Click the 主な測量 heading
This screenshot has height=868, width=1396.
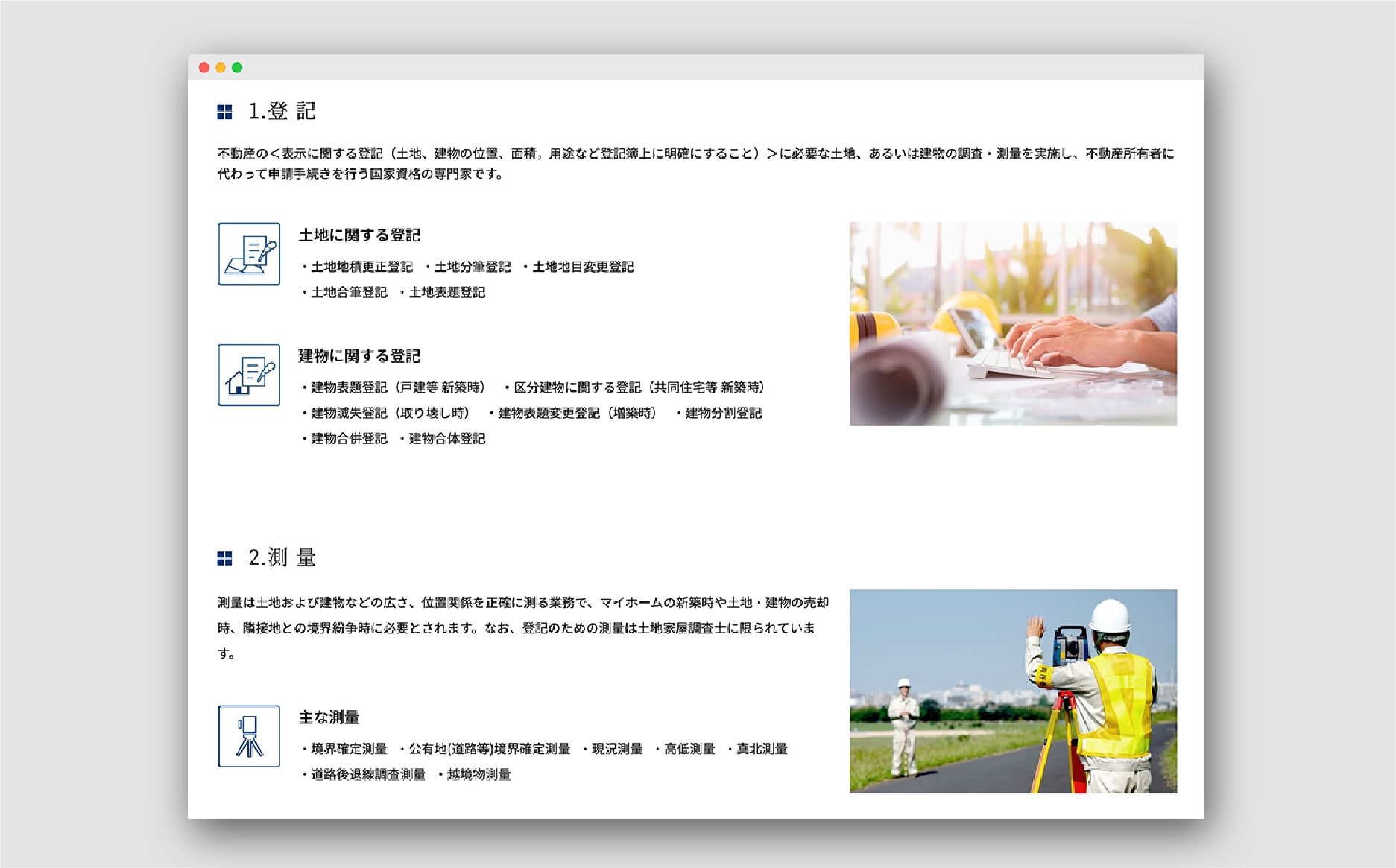[329, 717]
